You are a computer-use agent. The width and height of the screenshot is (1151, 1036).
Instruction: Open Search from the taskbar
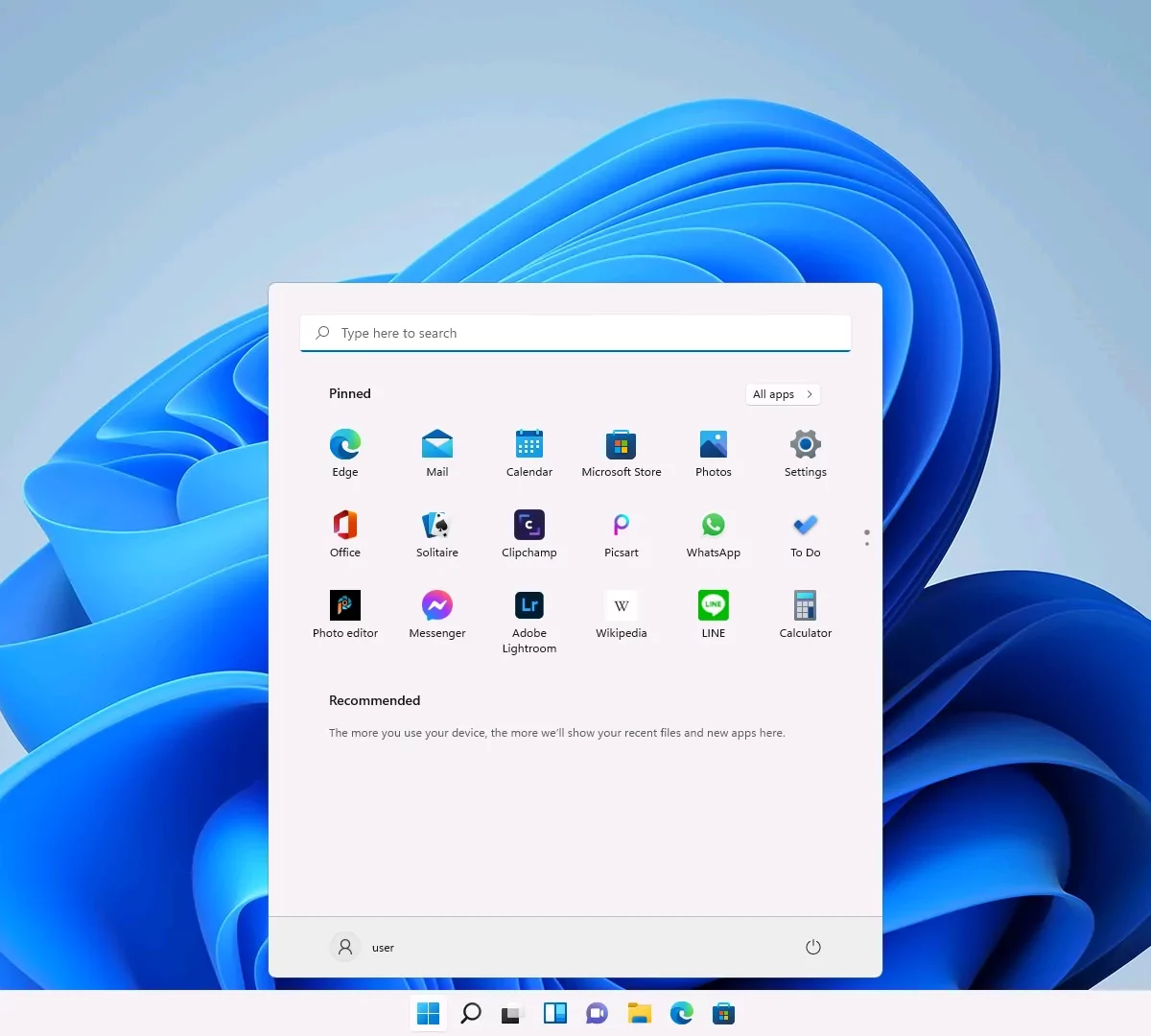point(471,1013)
